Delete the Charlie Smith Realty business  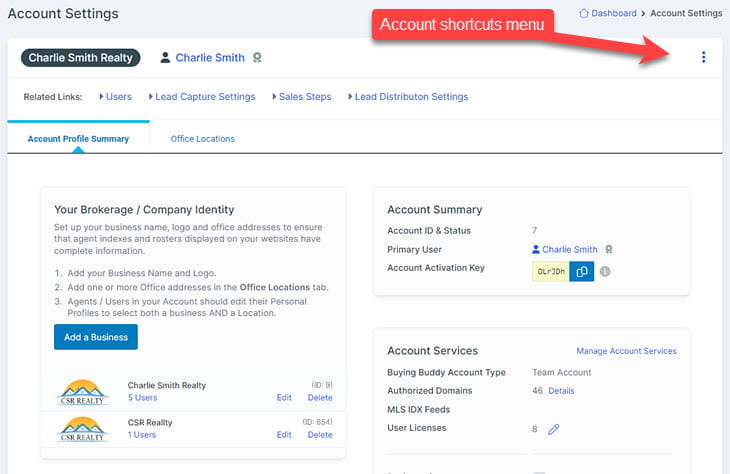coord(320,398)
